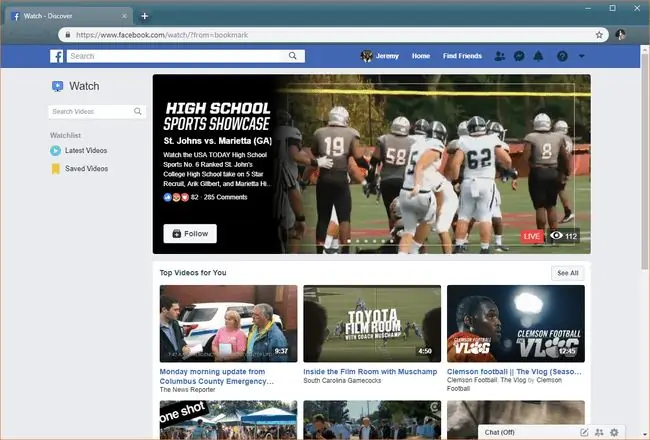Open friend requests icon in header
The width and height of the screenshot is (650, 440).
(x=500, y=56)
